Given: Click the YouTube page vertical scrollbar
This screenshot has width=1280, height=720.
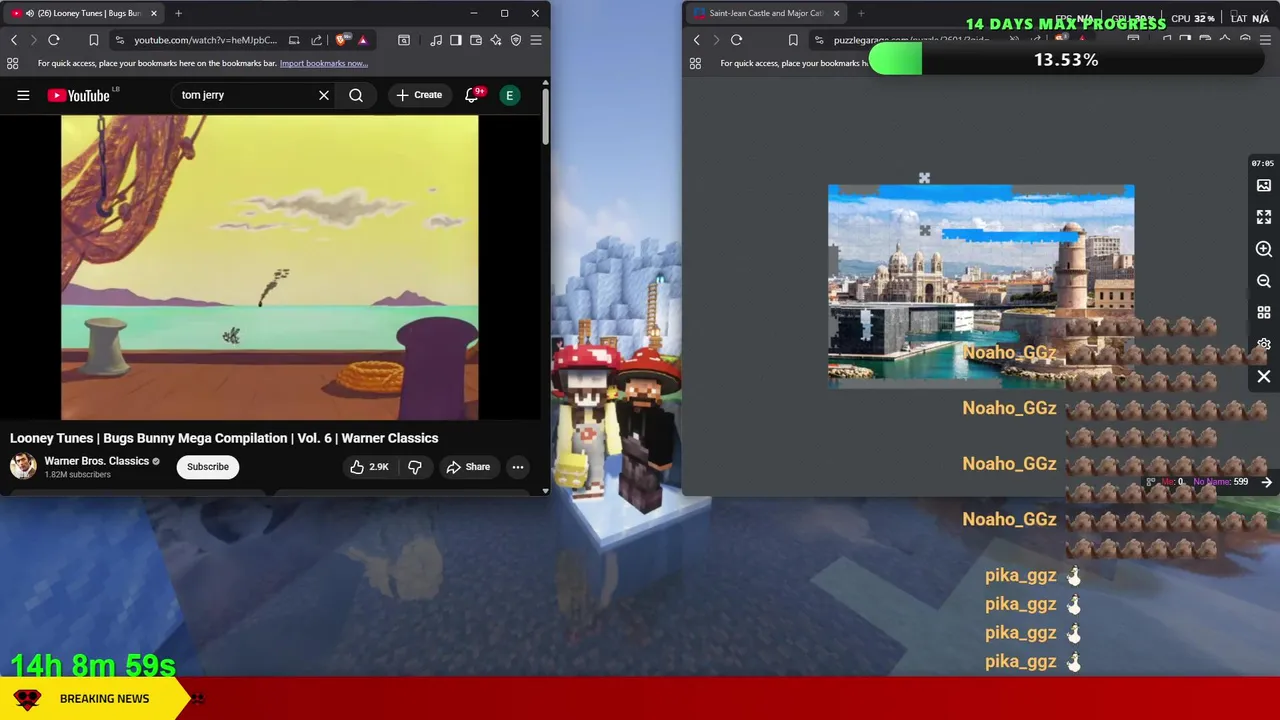Looking at the screenshot, I should point(546,115).
